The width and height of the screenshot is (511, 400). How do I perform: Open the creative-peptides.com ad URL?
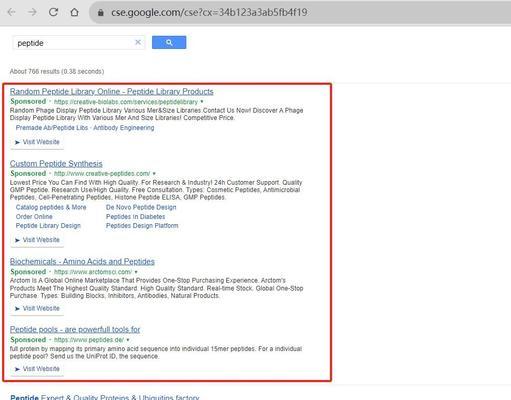point(102,174)
